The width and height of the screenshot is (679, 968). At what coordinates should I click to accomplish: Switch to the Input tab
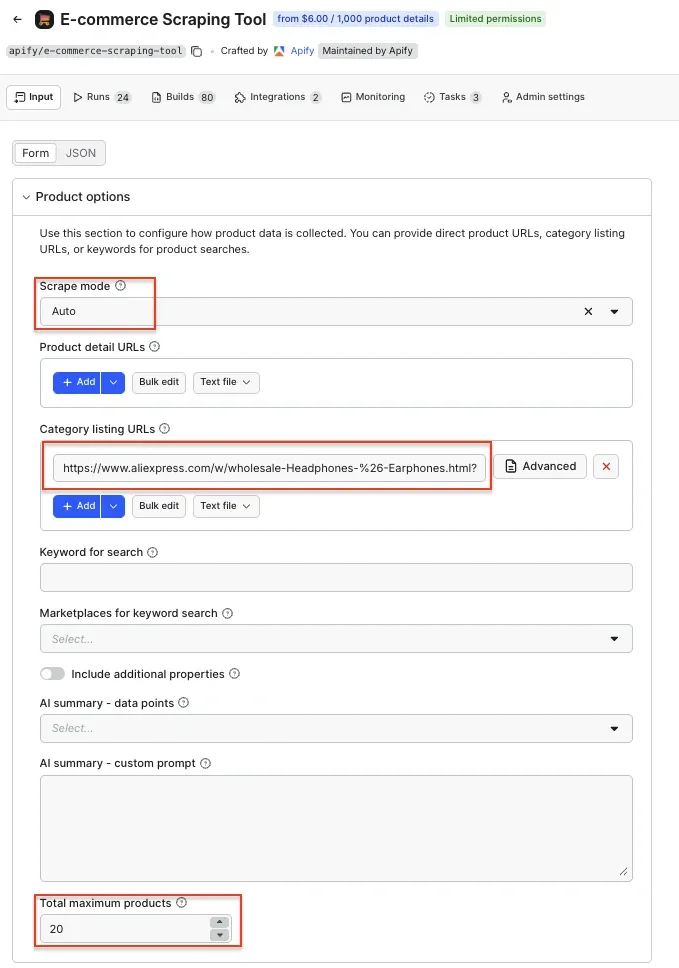[x=34, y=97]
